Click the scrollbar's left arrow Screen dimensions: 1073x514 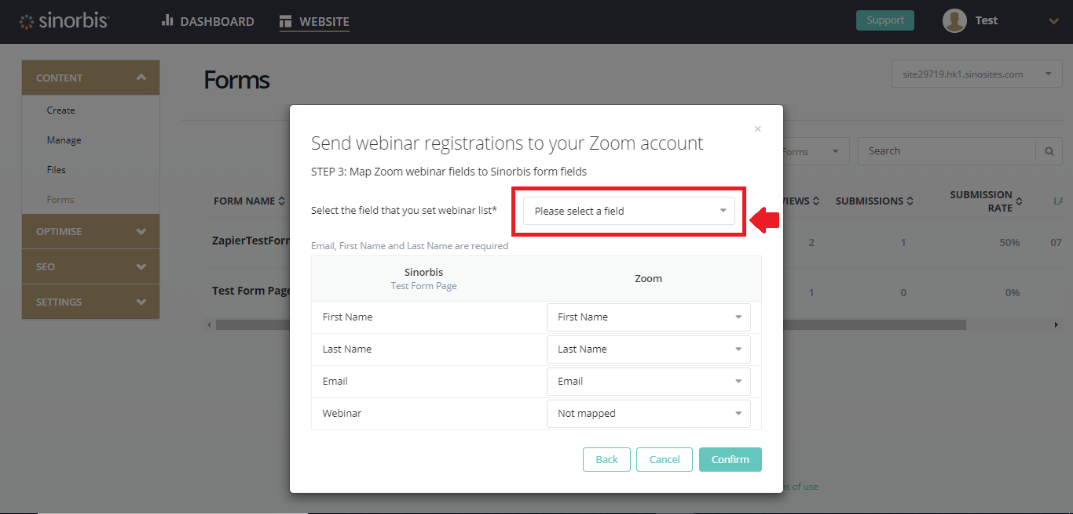[x=209, y=324]
